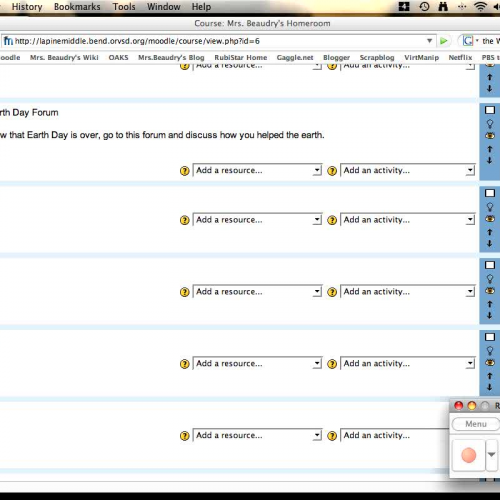Open Mrs. Beaudry's Wiki bookmark

coord(64,58)
